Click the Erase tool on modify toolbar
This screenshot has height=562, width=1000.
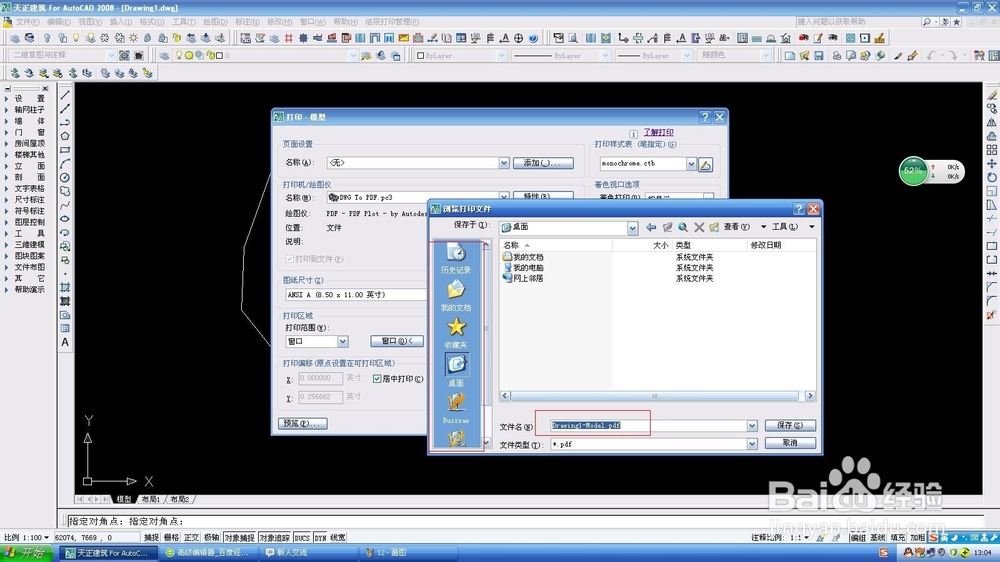point(992,95)
